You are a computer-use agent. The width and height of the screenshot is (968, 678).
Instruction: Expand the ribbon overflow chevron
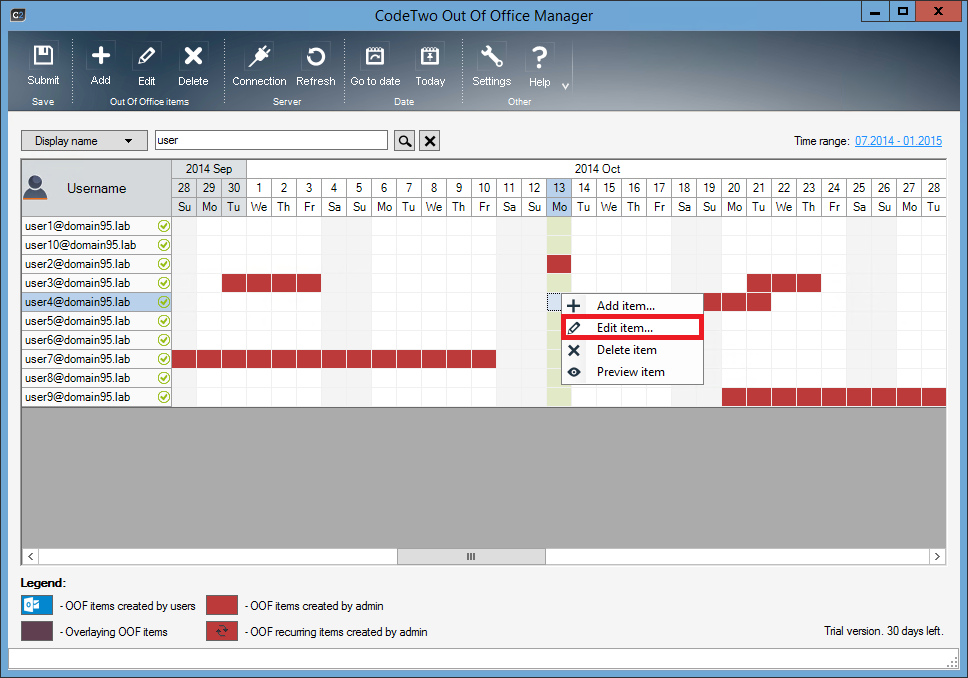click(x=565, y=86)
